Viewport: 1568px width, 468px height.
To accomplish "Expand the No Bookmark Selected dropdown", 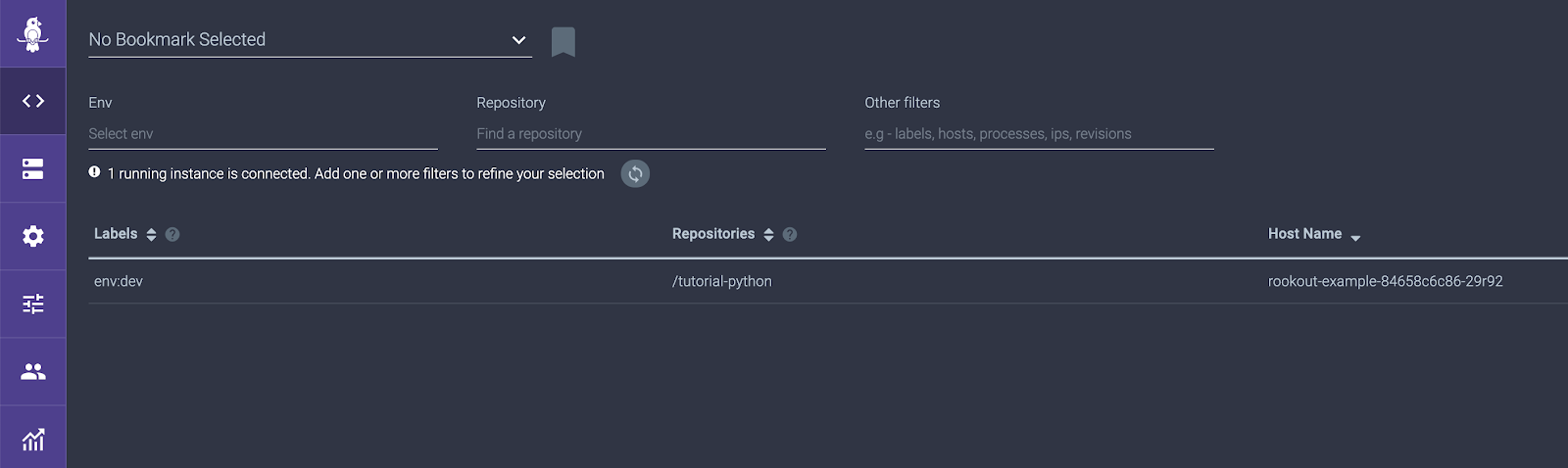I will pos(310,40).
